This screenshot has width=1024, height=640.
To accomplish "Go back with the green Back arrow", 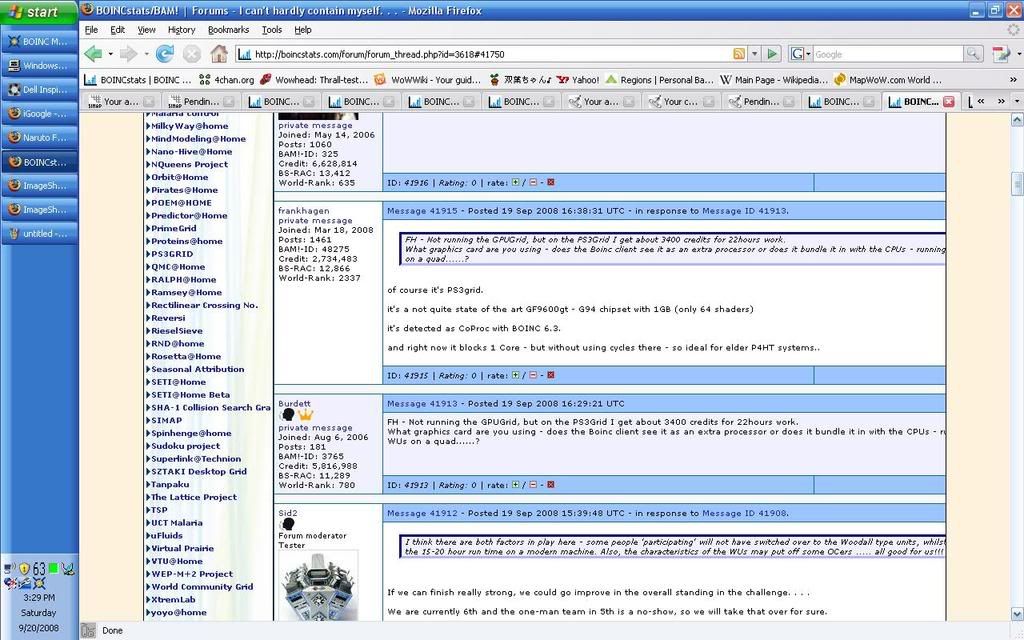I will 93,54.
